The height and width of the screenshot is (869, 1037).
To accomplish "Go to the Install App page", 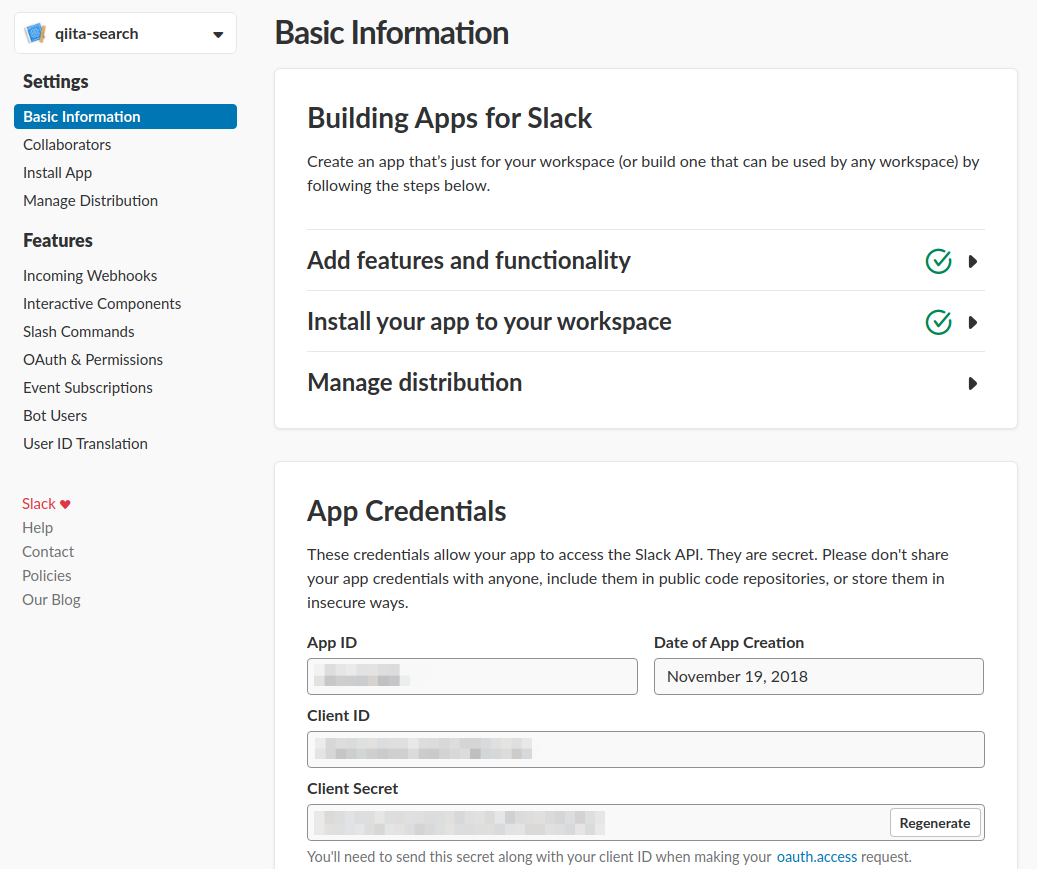I will [58, 173].
